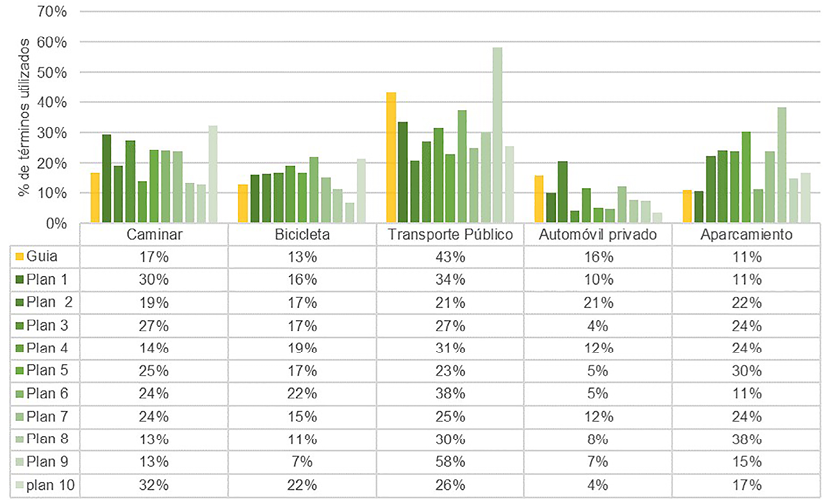Select the Transporte Público column header
827x503 pixels.
(x=451, y=233)
